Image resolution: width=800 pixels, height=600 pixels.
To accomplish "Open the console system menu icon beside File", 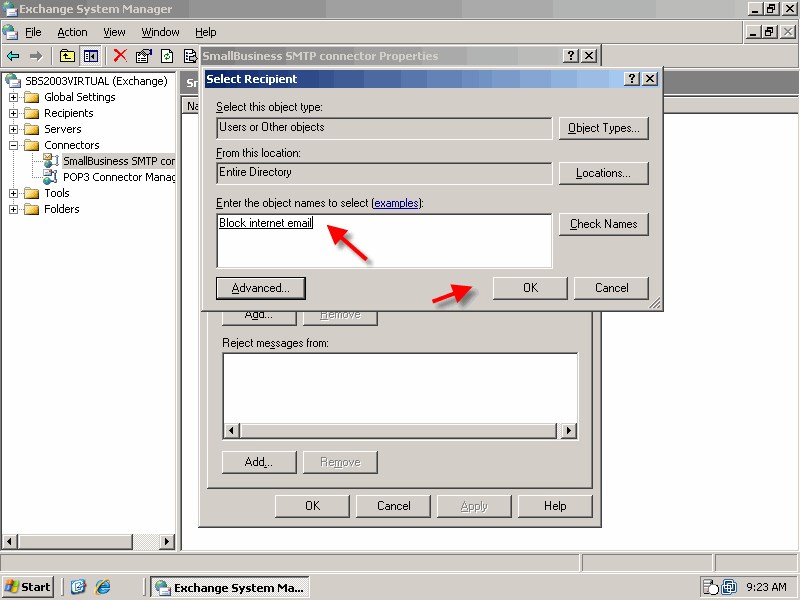I will [10, 32].
